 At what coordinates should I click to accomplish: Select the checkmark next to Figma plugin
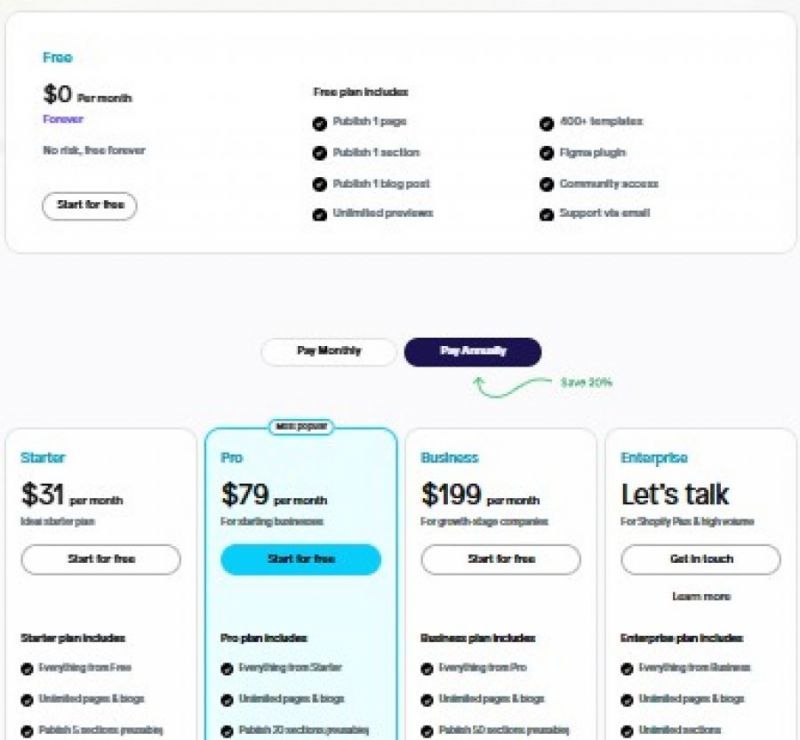(x=545, y=153)
